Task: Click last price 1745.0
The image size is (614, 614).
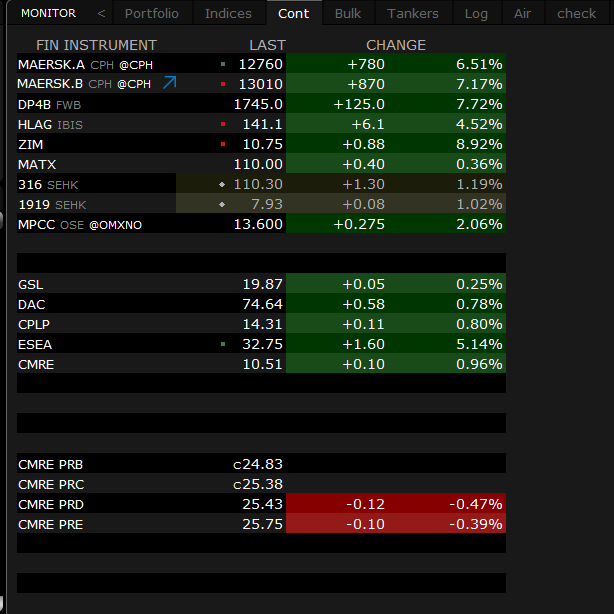Action: (258, 104)
